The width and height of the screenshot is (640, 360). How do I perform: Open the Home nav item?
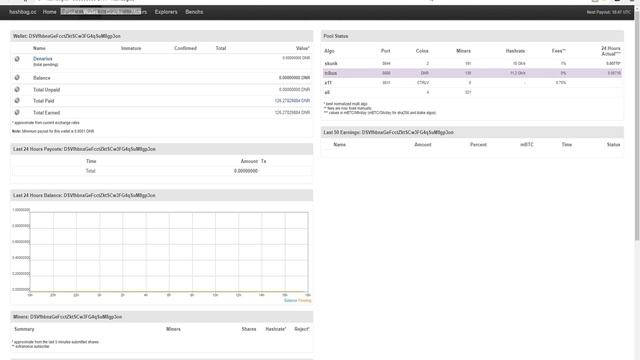click(49, 12)
